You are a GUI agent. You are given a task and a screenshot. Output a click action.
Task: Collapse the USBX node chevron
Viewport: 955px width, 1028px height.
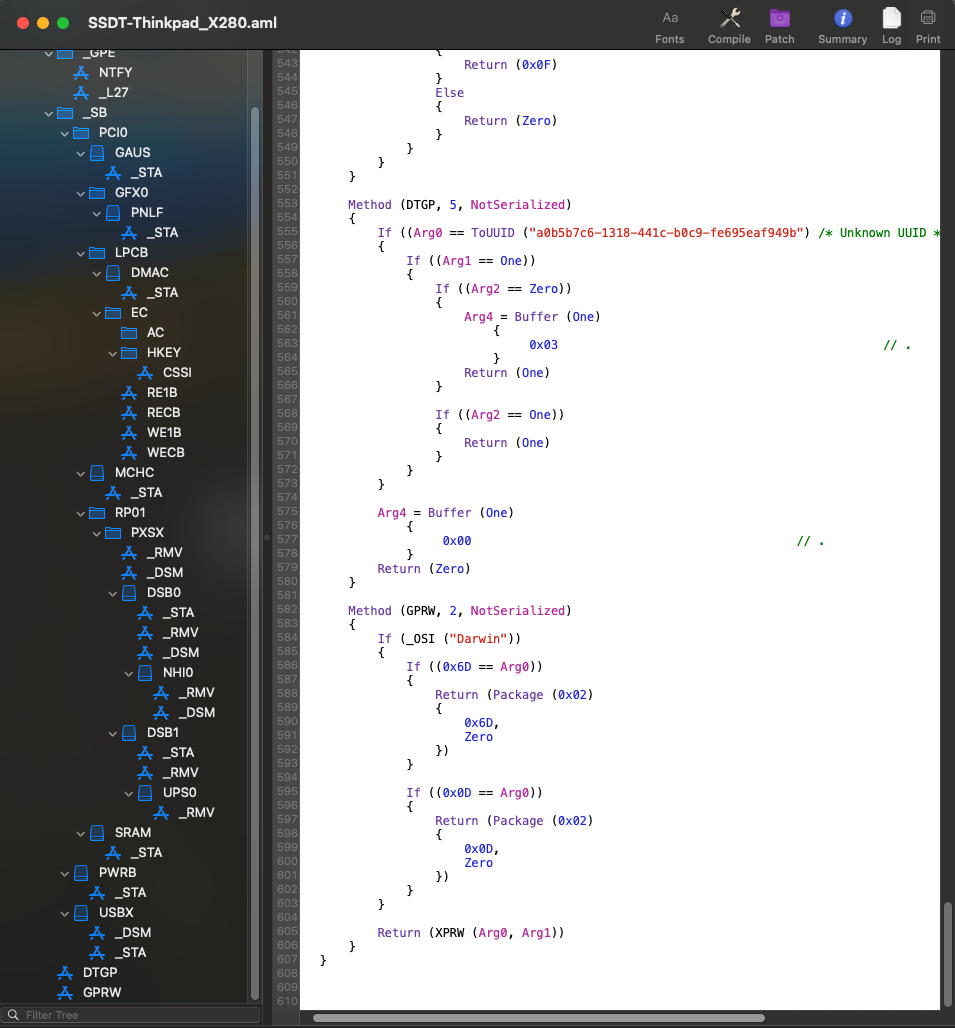pyautogui.click(x=64, y=913)
